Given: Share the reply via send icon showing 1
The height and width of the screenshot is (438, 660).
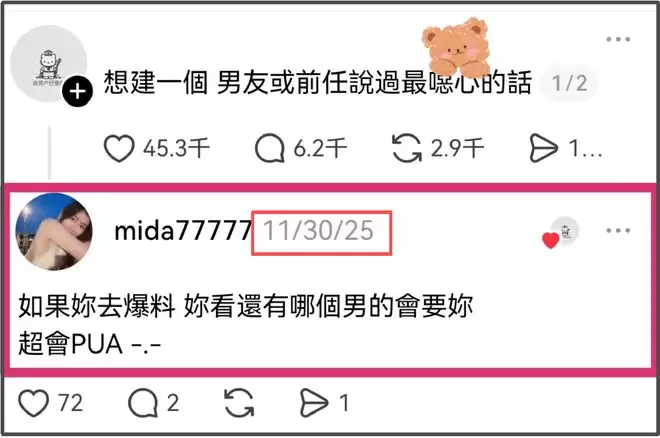Looking at the screenshot, I should [x=314, y=403].
